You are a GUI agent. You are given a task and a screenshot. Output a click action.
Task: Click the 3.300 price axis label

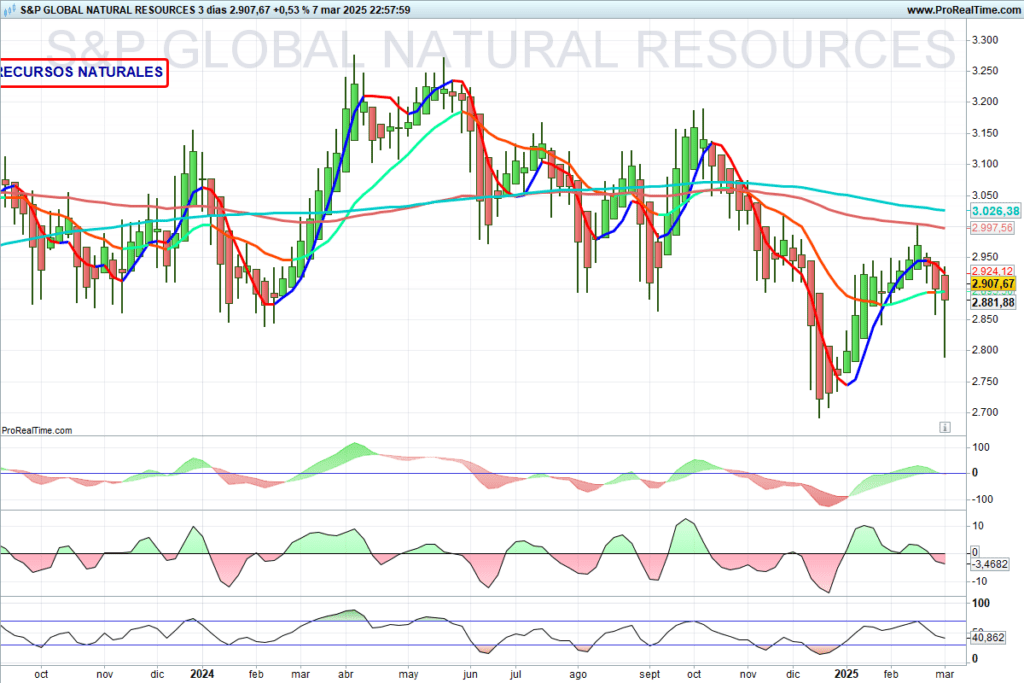coord(985,40)
